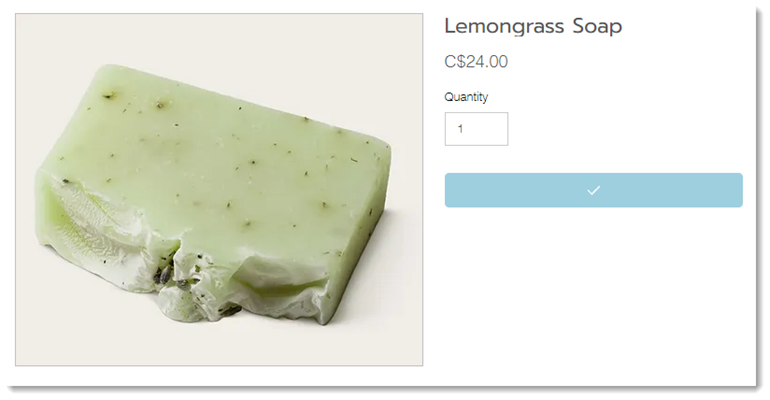Select the number 1 in quantity box
The image size is (770, 400).
460,129
